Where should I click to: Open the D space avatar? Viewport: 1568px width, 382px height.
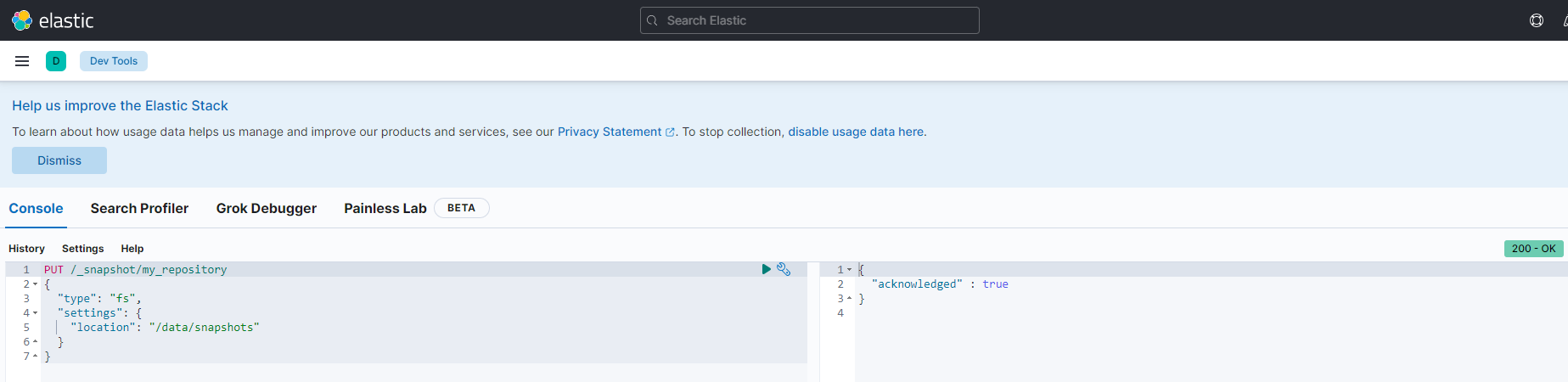pos(56,61)
